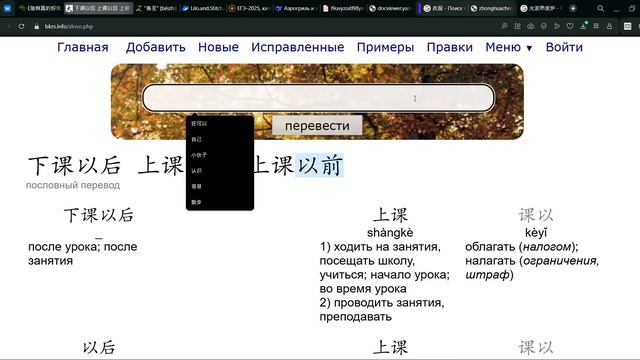Open the VK pinned tab icon

tap(7, 8)
